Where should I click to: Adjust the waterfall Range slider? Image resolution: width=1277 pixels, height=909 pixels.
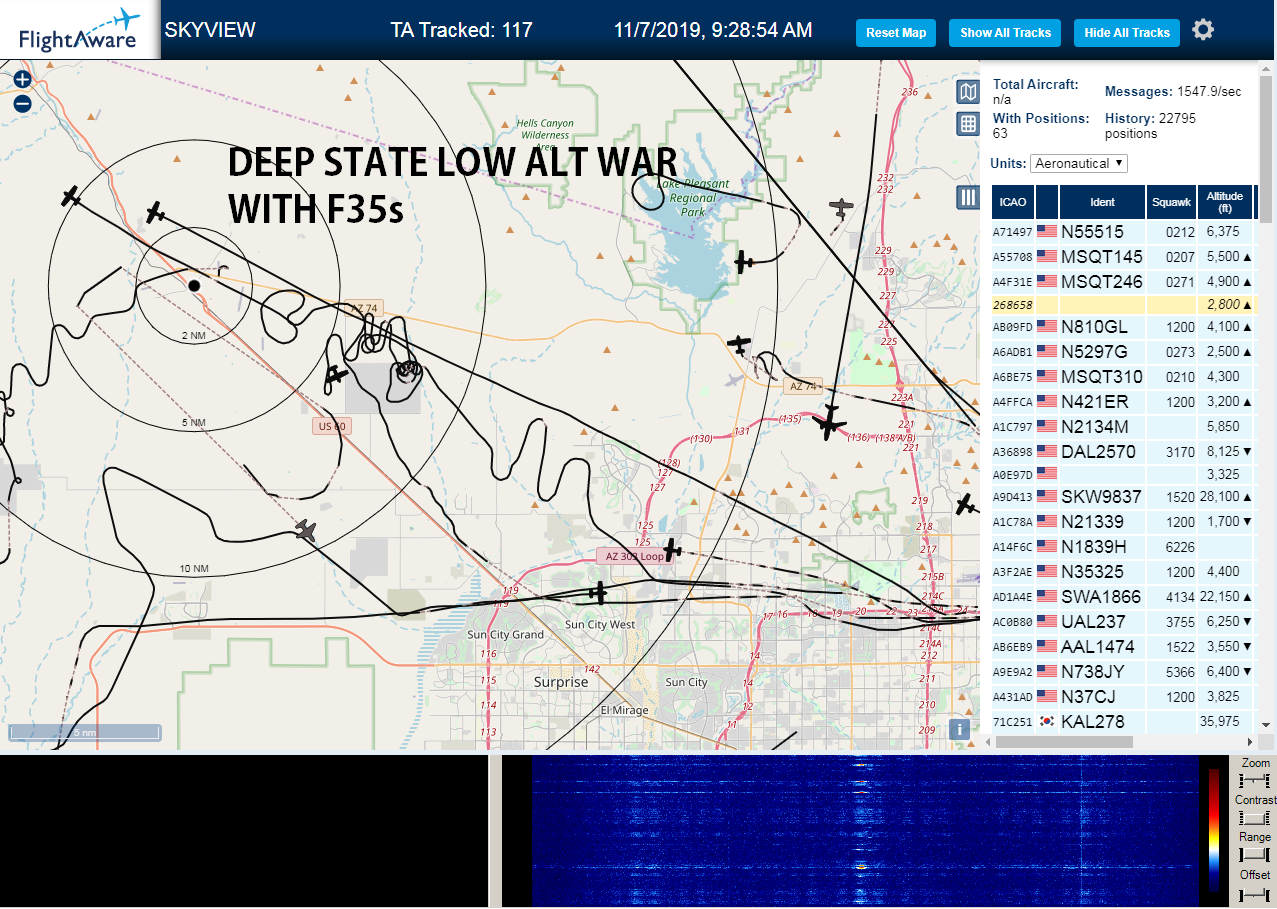[1254, 855]
